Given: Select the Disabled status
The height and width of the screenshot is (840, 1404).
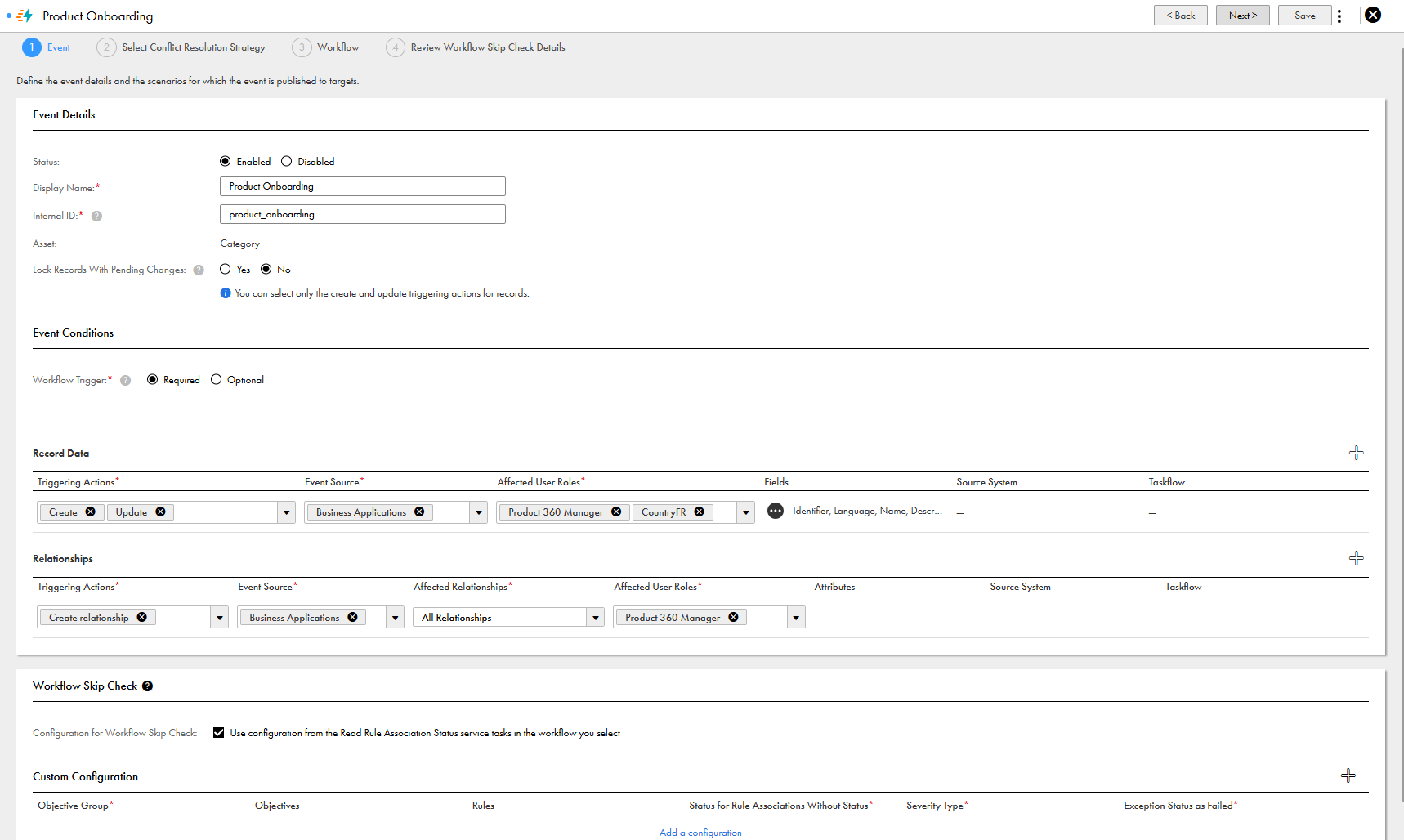Looking at the screenshot, I should click(x=287, y=161).
